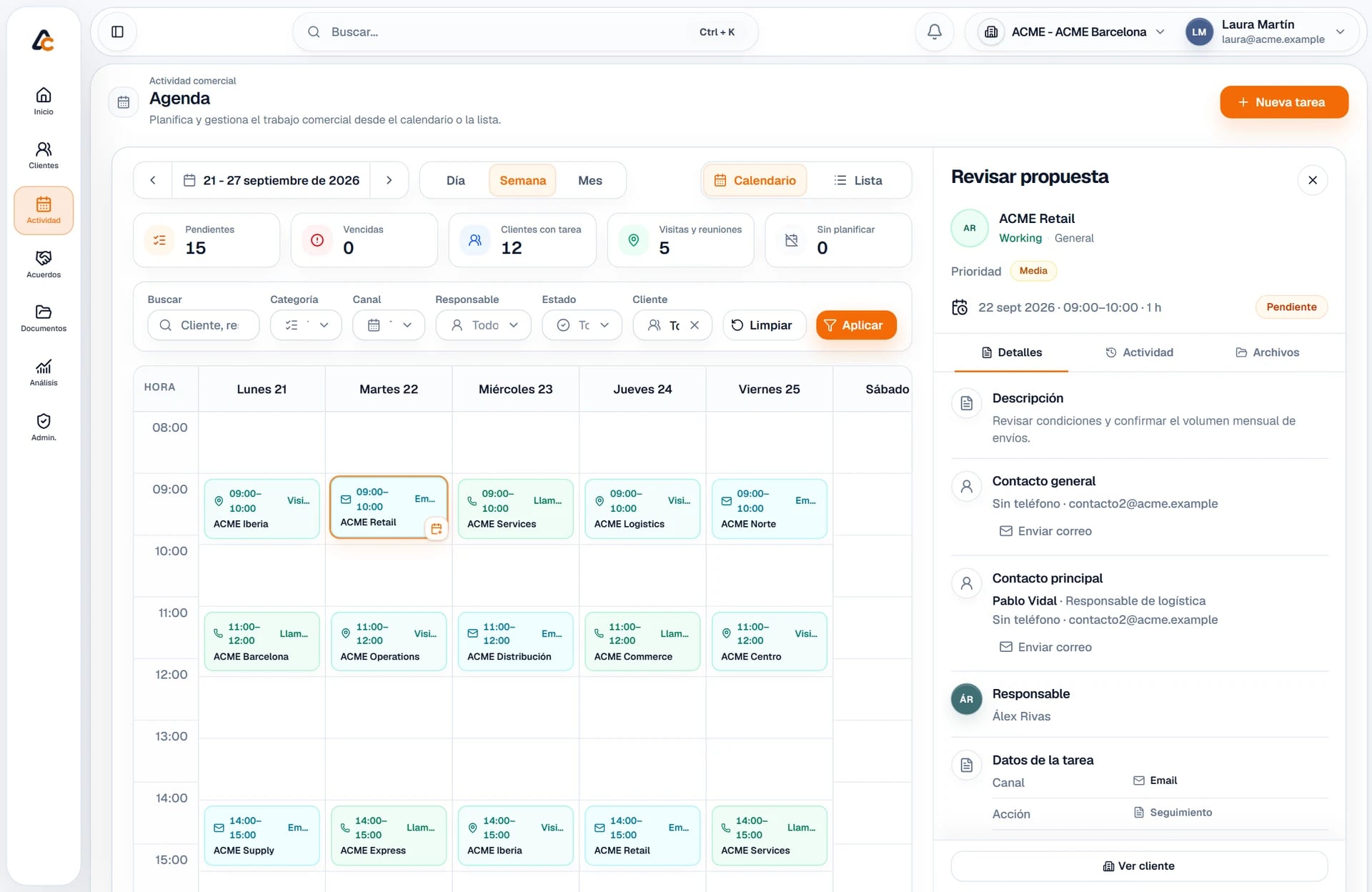This screenshot has height=892, width=1372.
Task: Click the Ver cliente button
Action: point(1139,866)
